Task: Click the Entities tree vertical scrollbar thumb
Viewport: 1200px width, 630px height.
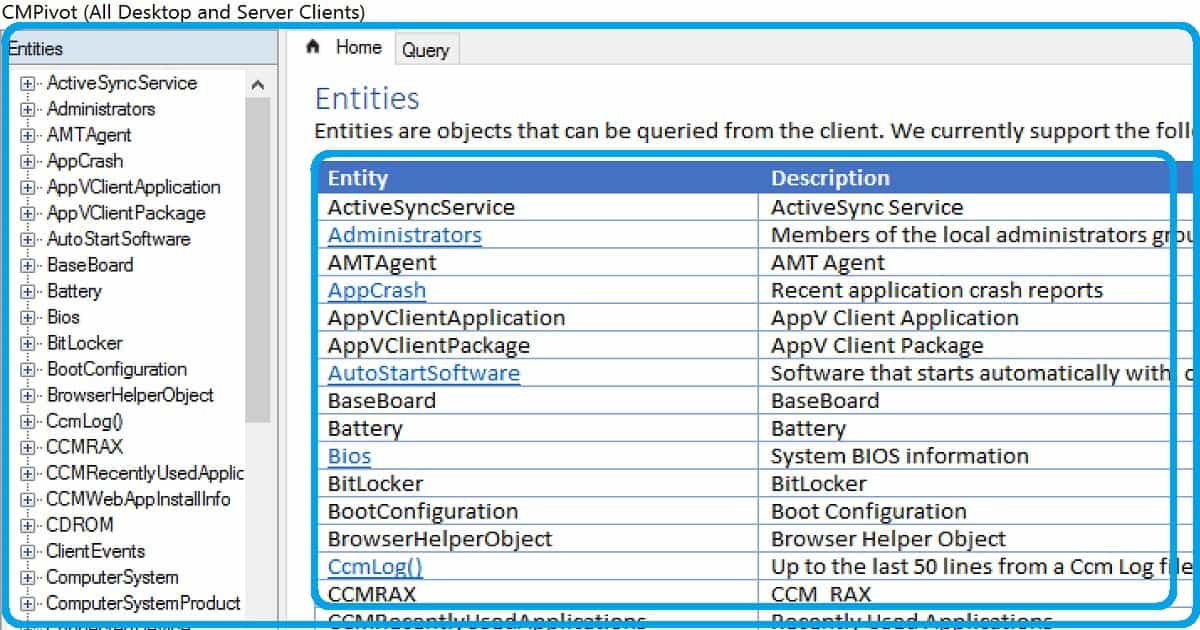Action: [258, 260]
